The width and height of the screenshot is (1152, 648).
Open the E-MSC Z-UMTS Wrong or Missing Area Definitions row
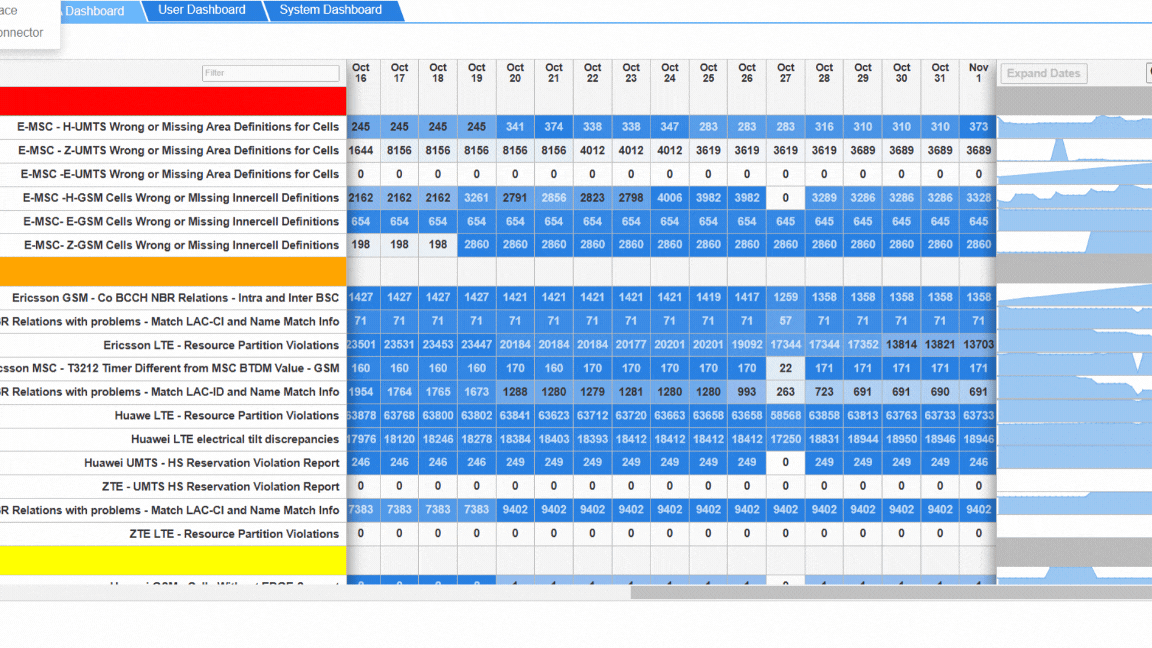(179, 151)
